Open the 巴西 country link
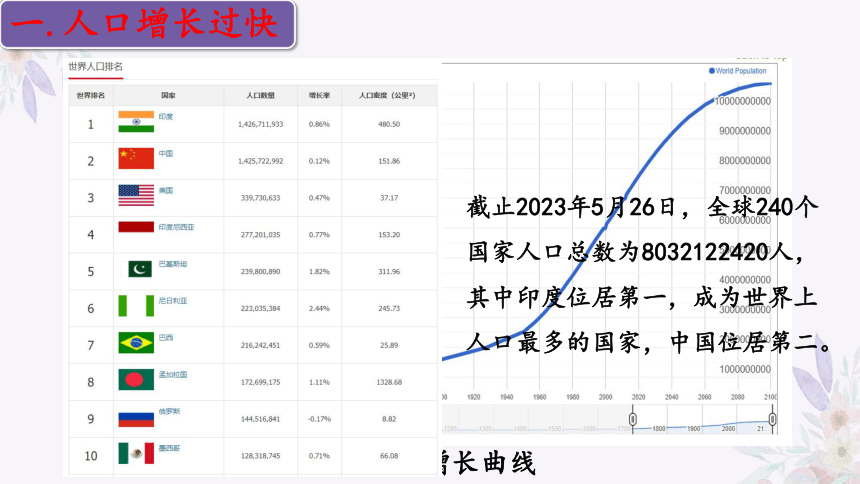860x484 pixels. click(x=166, y=337)
